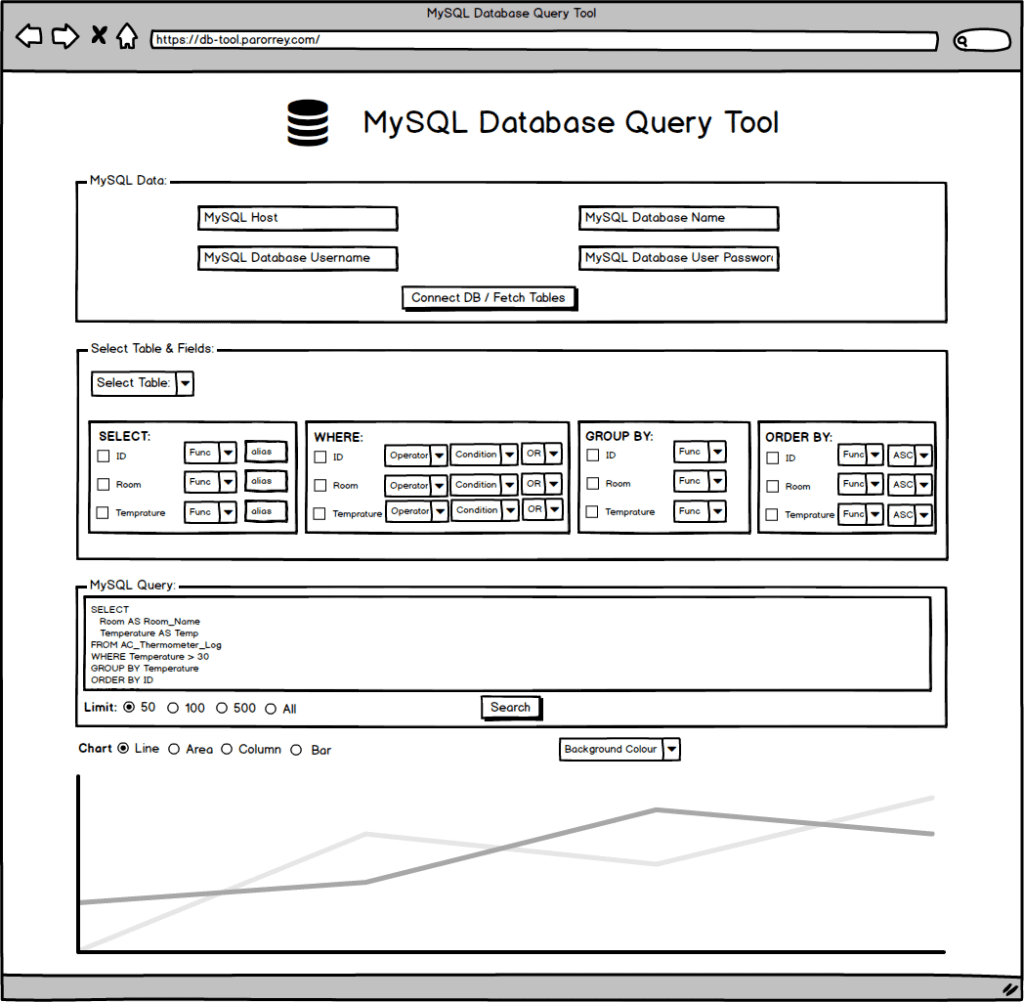The image size is (1024, 1002).
Task: Click the stop loading X icon
Action: click(99, 35)
